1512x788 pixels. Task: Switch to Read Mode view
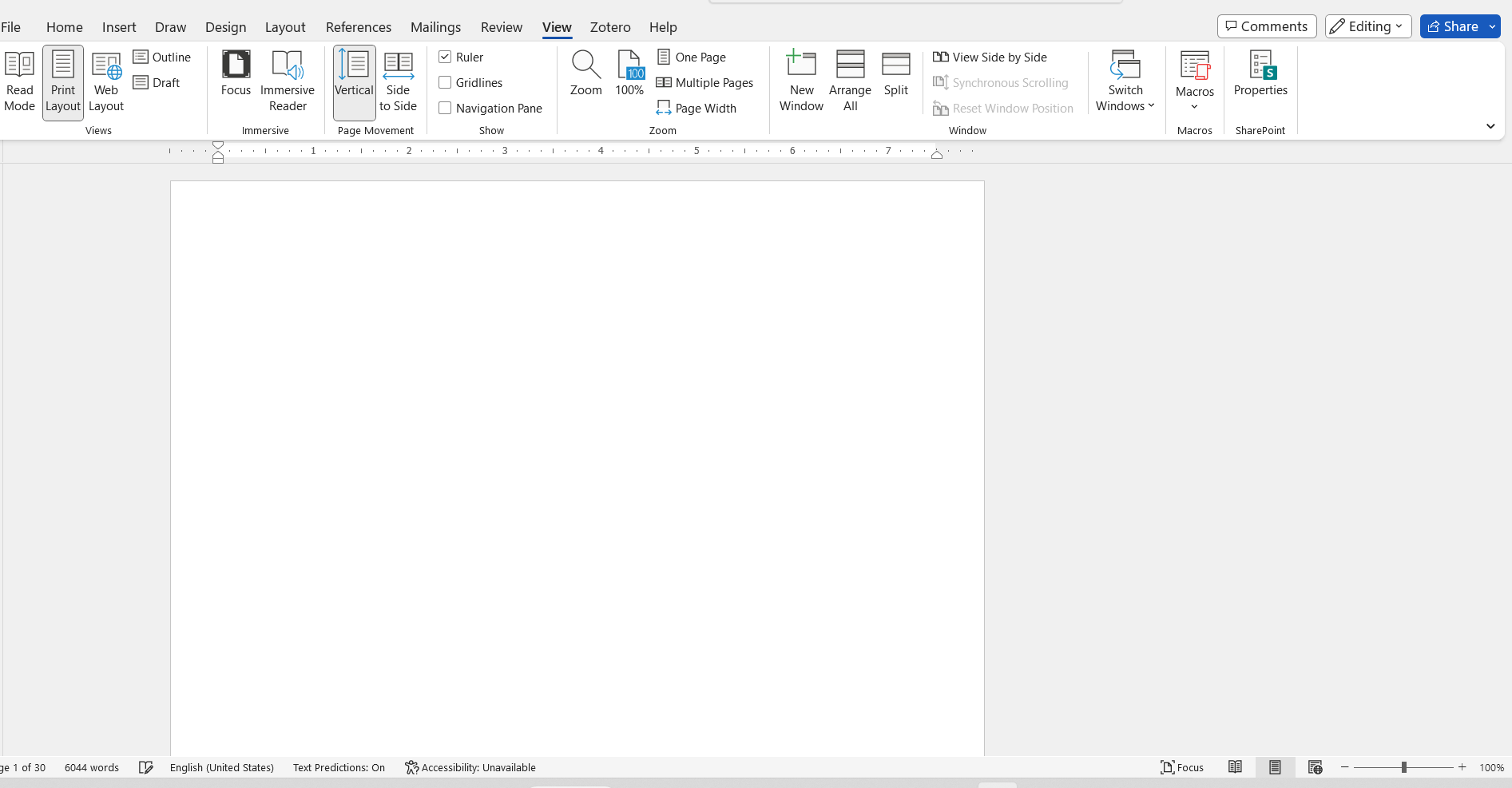pos(19,82)
